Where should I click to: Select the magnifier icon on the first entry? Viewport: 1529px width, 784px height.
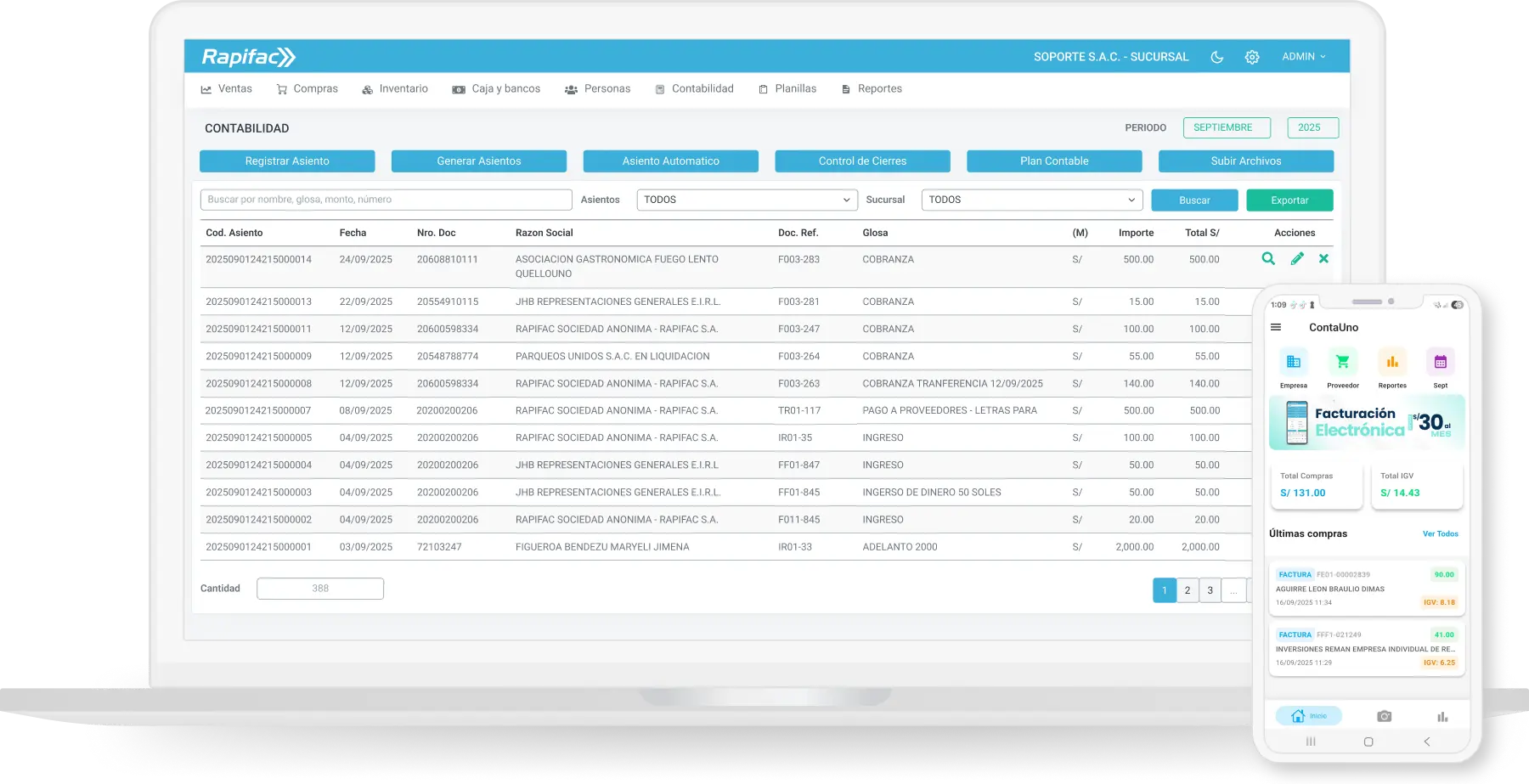(x=1268, y=259)
